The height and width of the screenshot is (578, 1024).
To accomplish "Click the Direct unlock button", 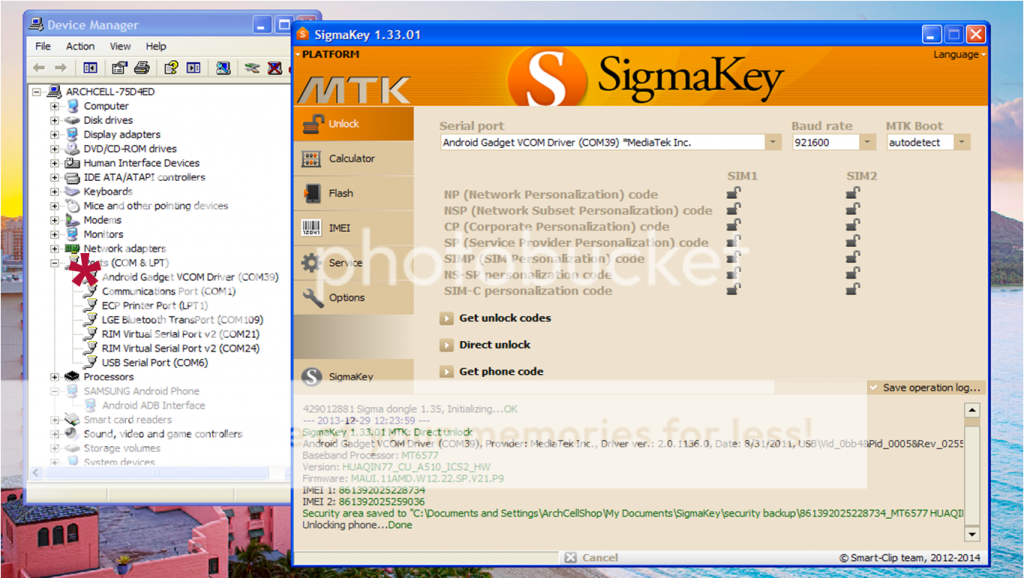I will [x=494, y=345].
